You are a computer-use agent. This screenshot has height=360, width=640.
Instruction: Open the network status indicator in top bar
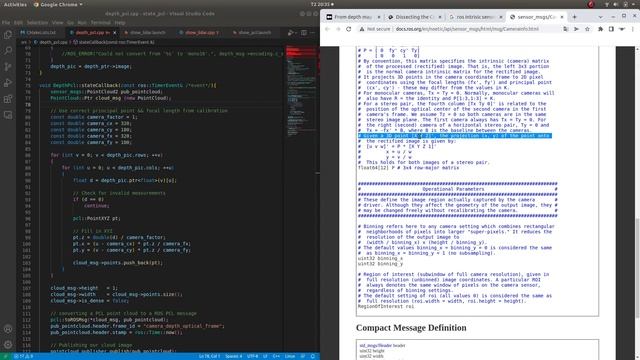coord(607,4)
